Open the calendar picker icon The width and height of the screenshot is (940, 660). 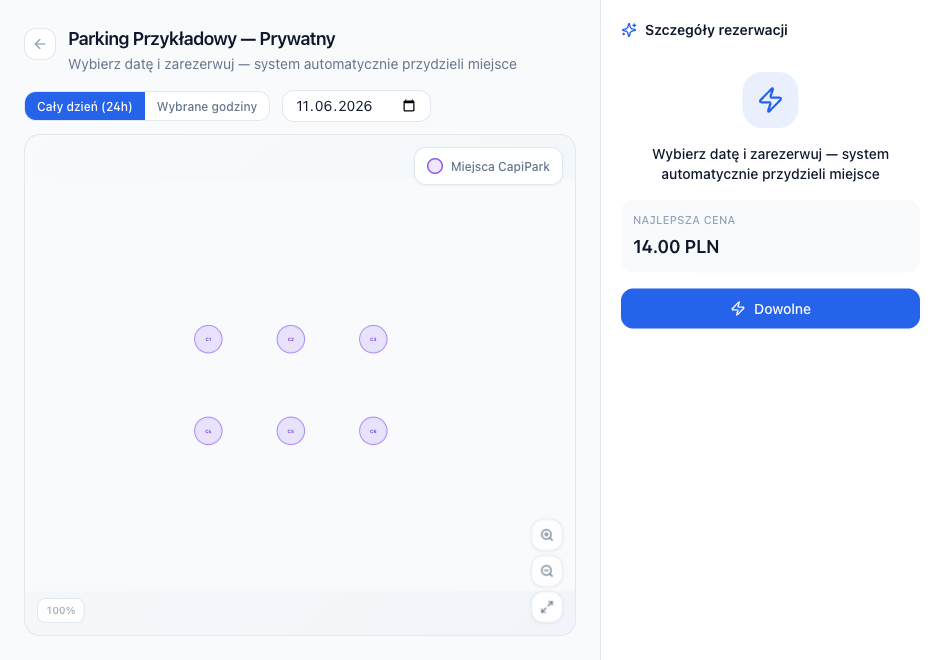point(409,106)
